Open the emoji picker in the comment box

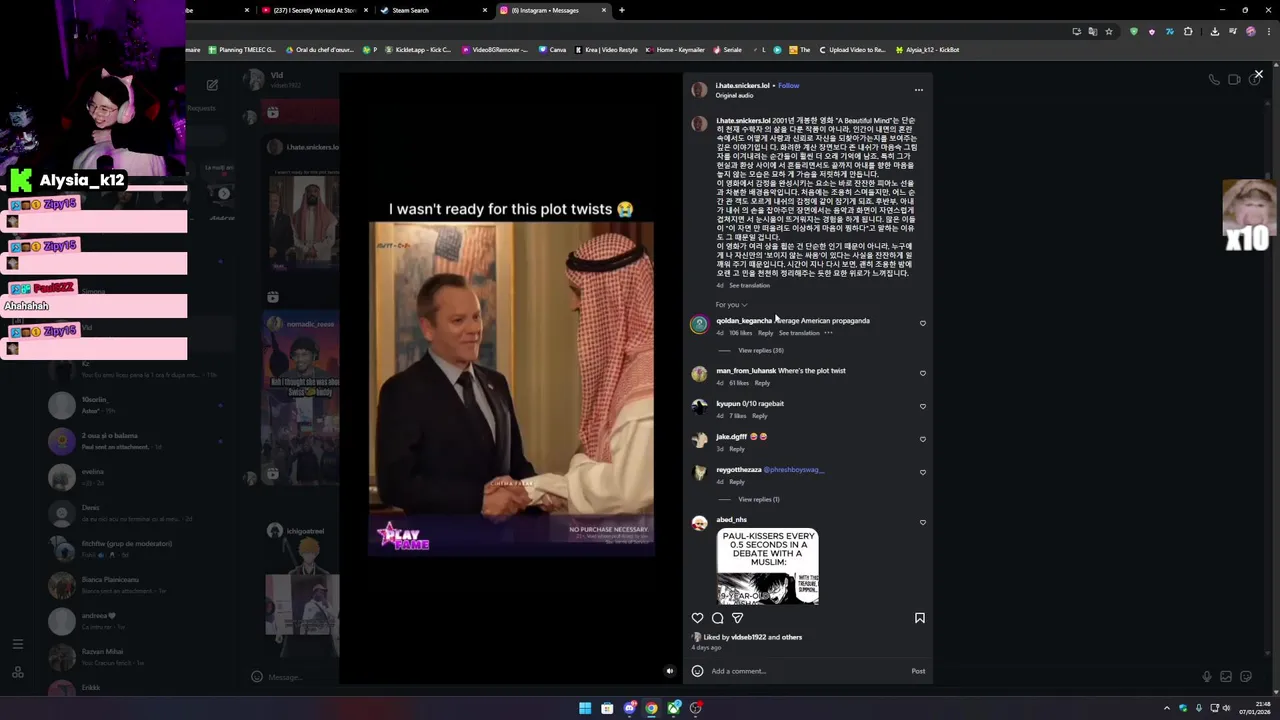tap(698, 671)
